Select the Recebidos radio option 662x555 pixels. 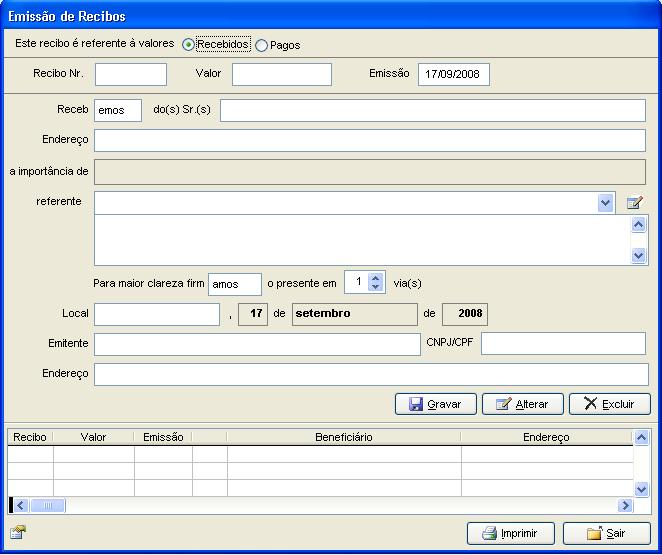coord(188,44)
